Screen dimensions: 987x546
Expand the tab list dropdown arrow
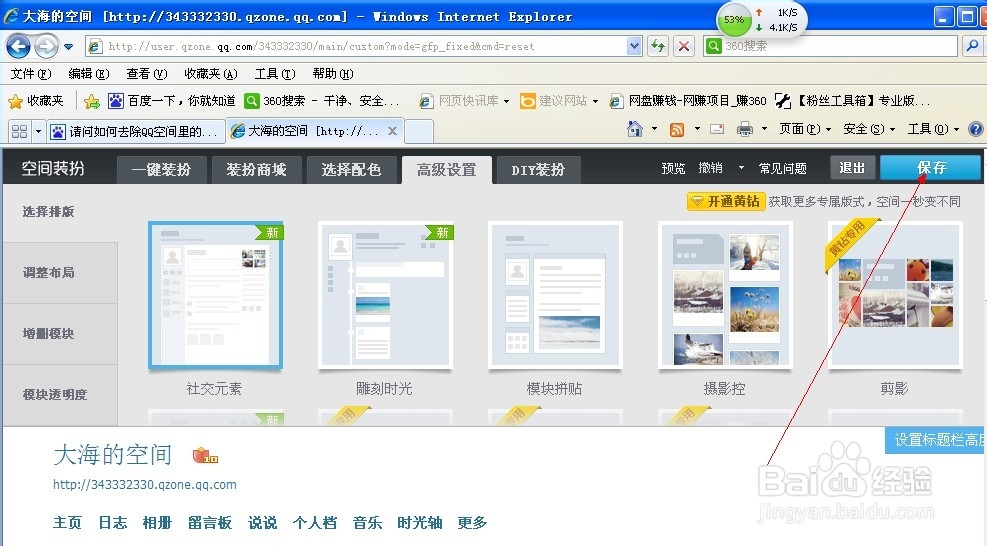tap(38, 132)
